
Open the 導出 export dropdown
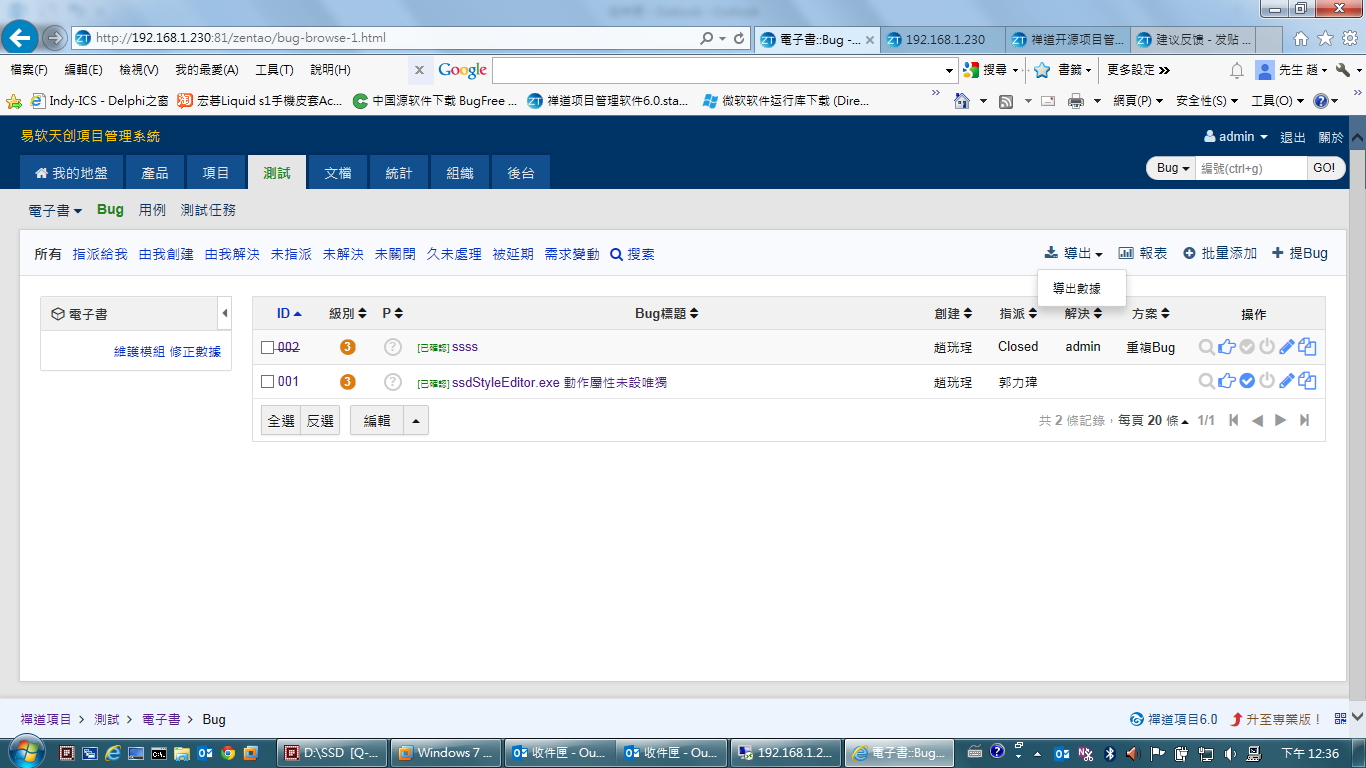click(1074, 254)
